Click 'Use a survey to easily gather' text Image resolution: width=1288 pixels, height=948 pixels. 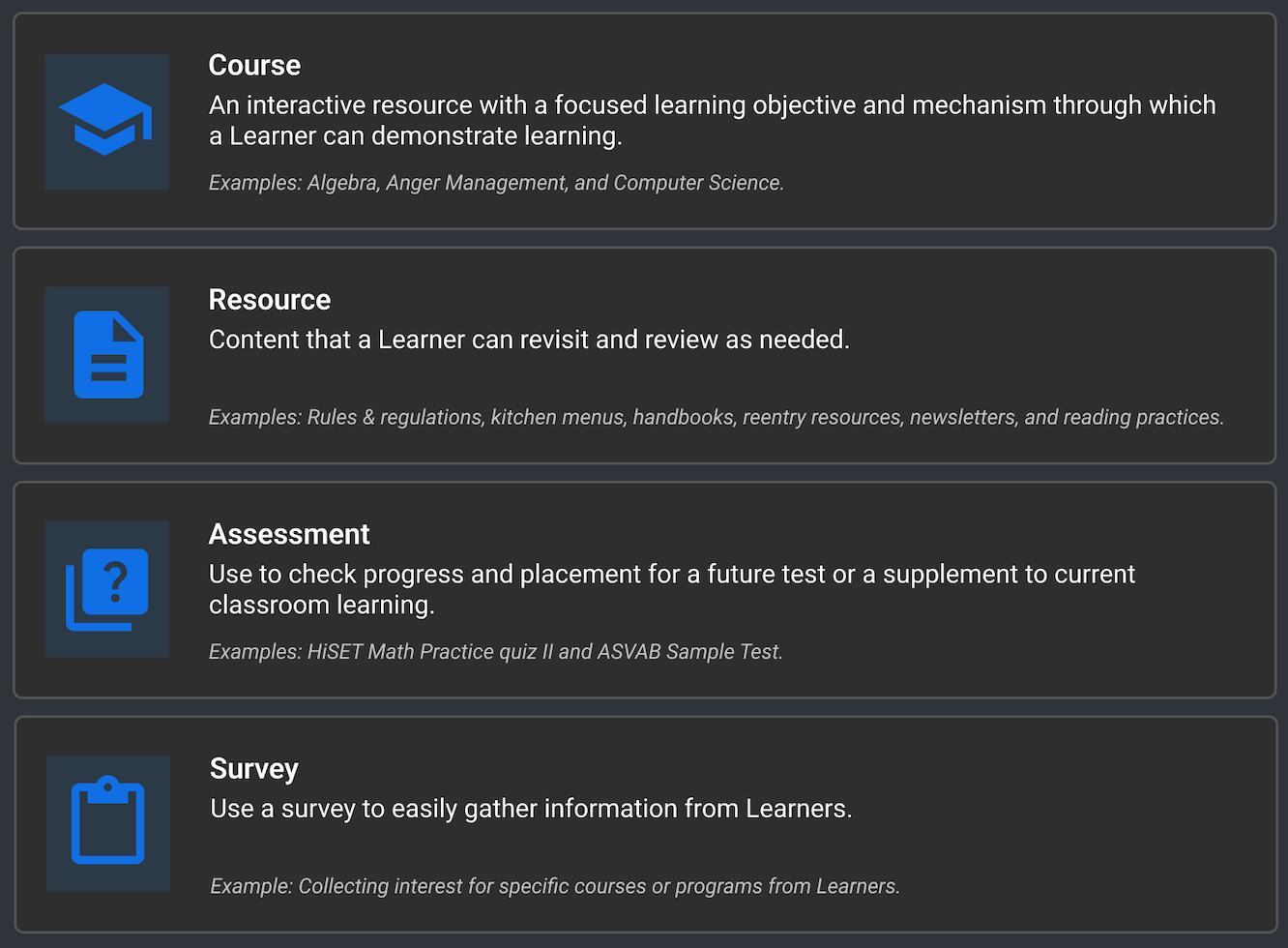coord(531,809)
